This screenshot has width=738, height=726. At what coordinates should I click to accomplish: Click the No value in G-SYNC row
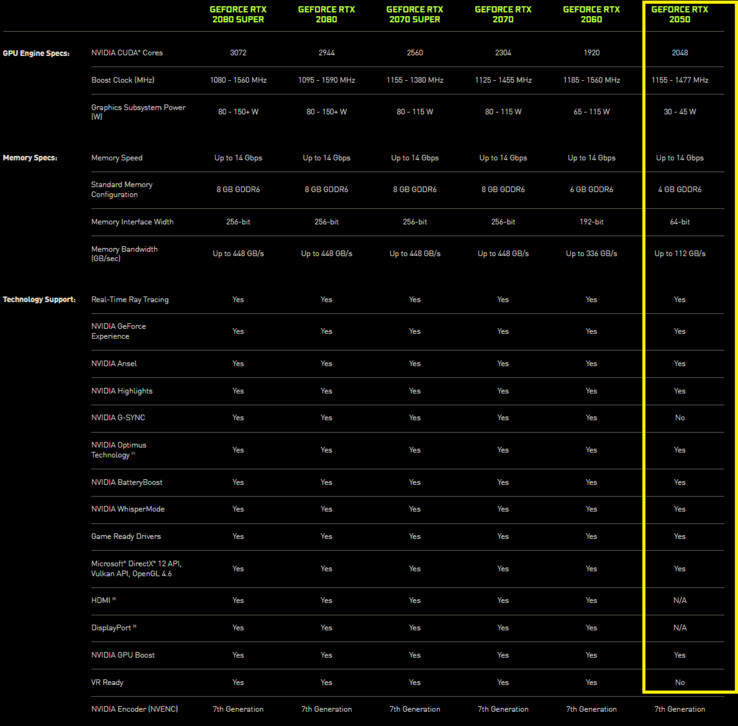680,417
